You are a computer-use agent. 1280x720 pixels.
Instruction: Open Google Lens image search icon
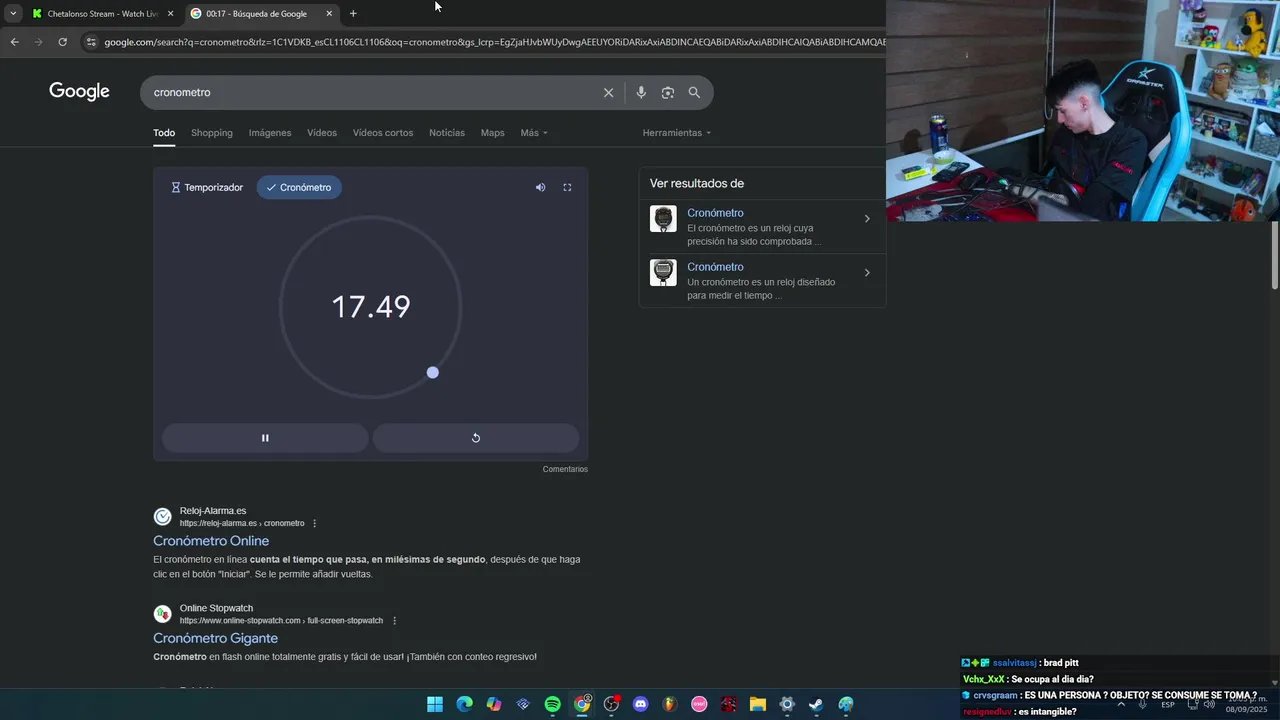click(x=668, y=92)
